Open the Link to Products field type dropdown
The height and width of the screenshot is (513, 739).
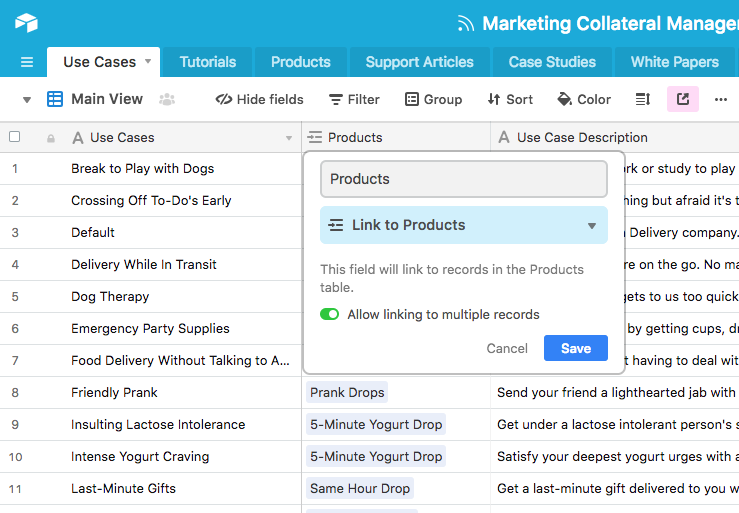464,225
